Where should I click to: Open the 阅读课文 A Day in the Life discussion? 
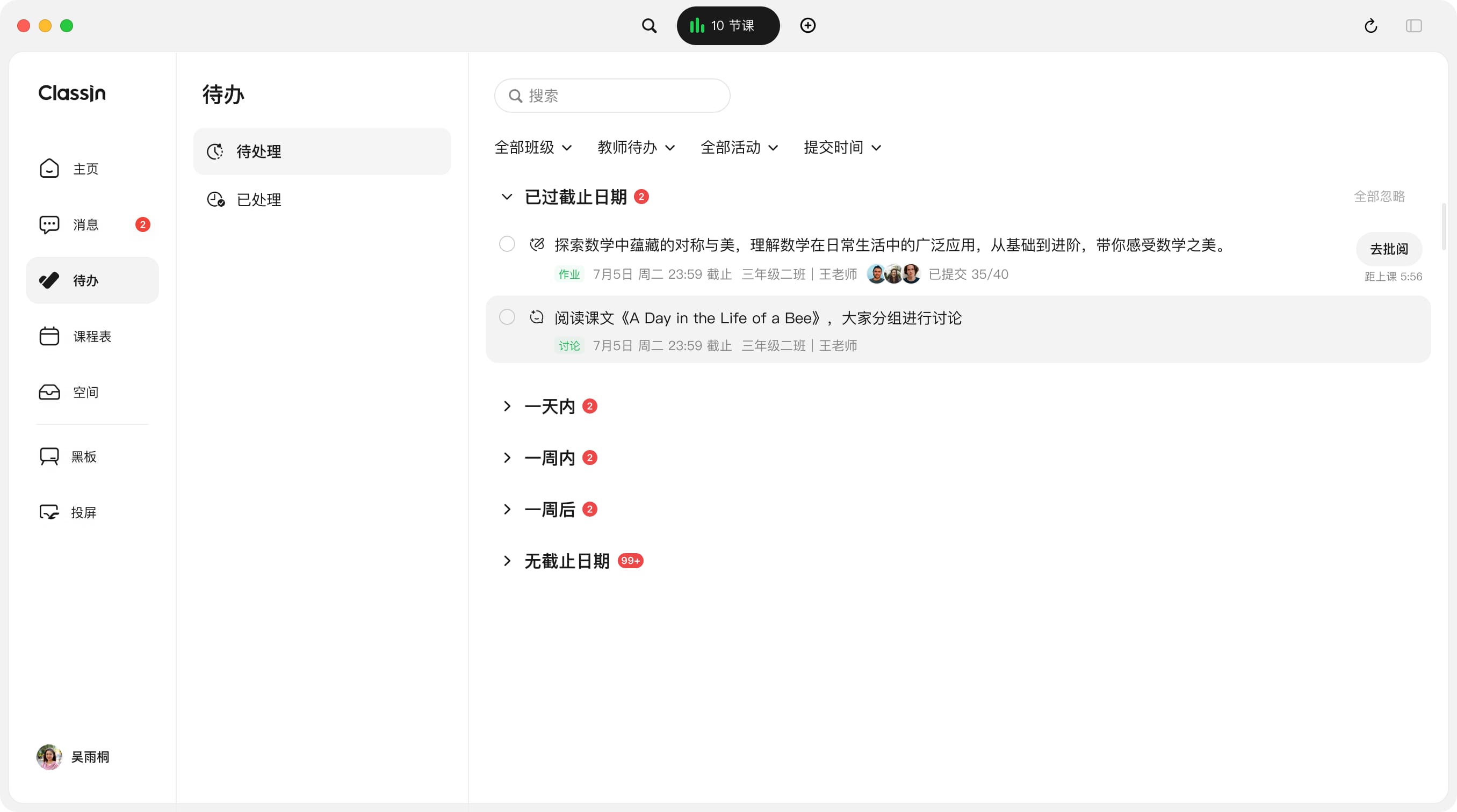click(x=758, y=318)
